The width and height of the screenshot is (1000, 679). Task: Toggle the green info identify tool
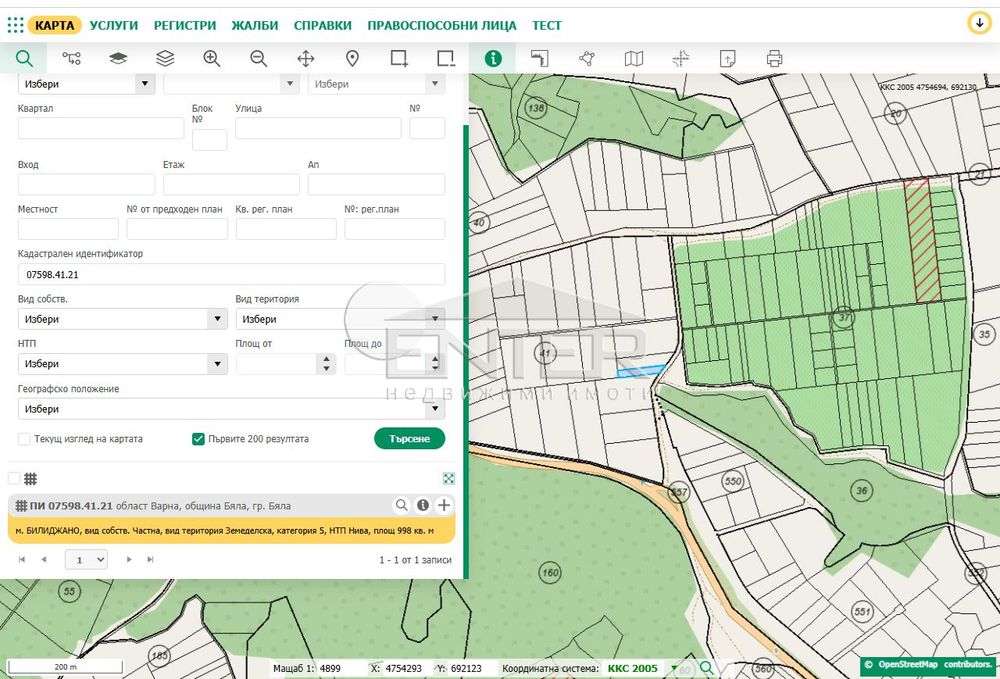tap(493, 59)
